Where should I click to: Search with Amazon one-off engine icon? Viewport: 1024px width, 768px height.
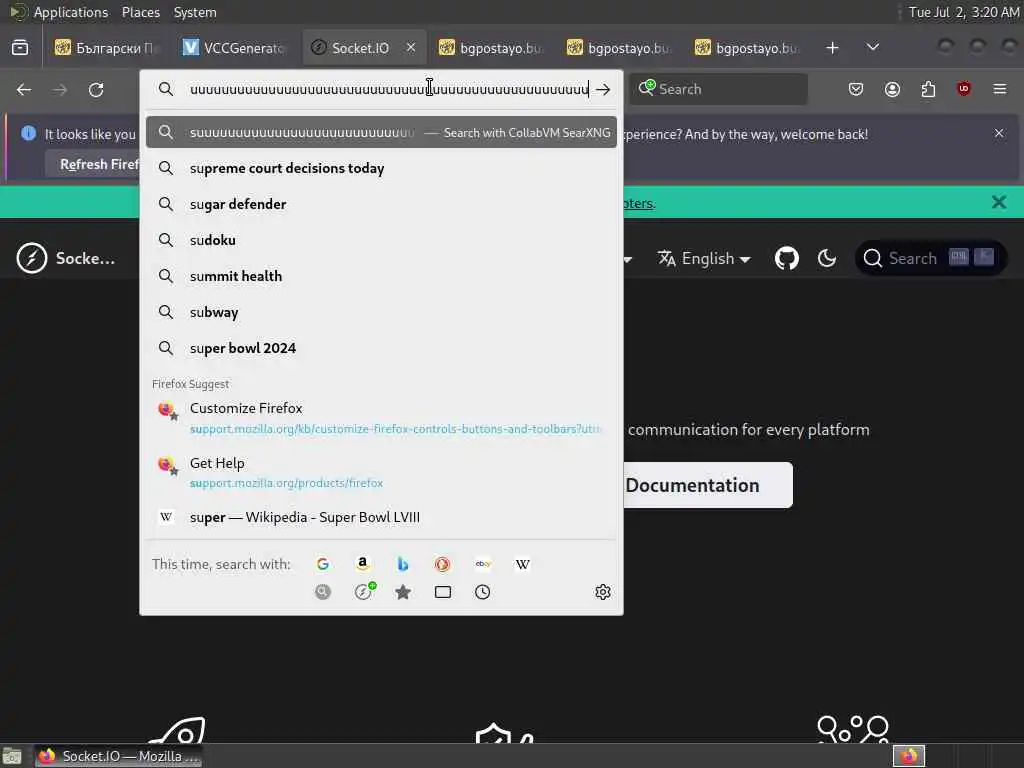click(362, 564)
